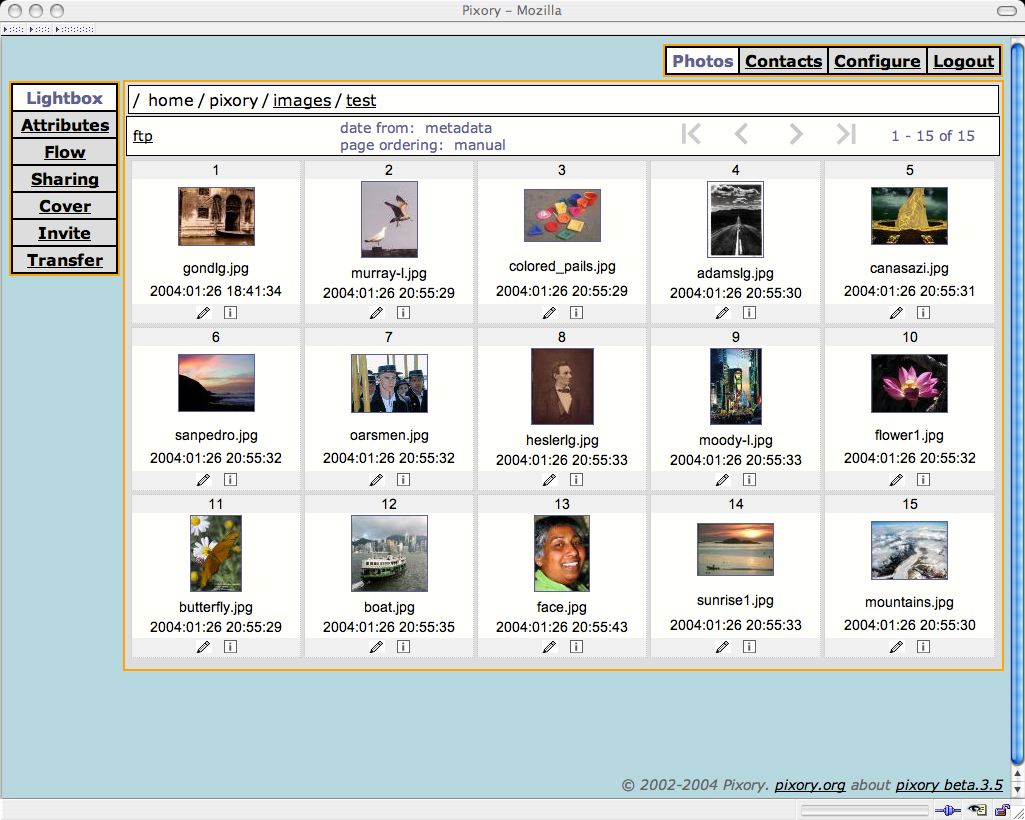Select Attributes in the sidebar
The image size is (1025, 820).
tap(65, 125)
